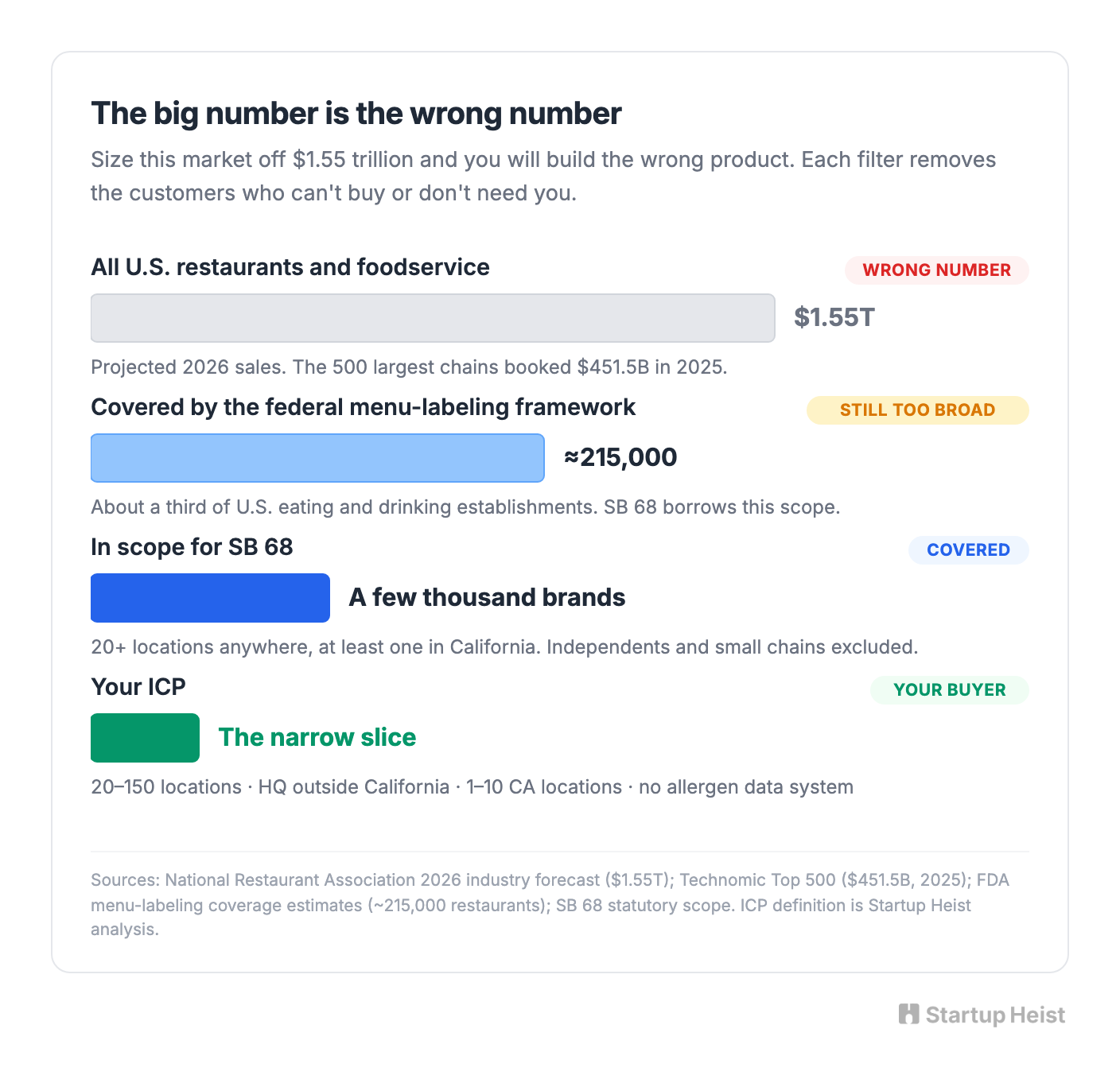This screenshot has height=1083, width=1120.
Task: Click the 'In scope for SB 68' heading
Action: [x=192, y=547]
